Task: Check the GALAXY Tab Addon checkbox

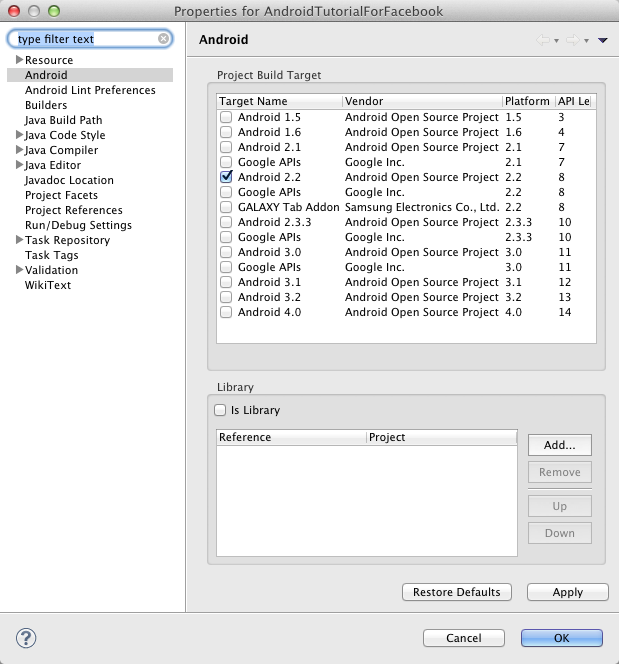Action: click(x=226, y=207)
